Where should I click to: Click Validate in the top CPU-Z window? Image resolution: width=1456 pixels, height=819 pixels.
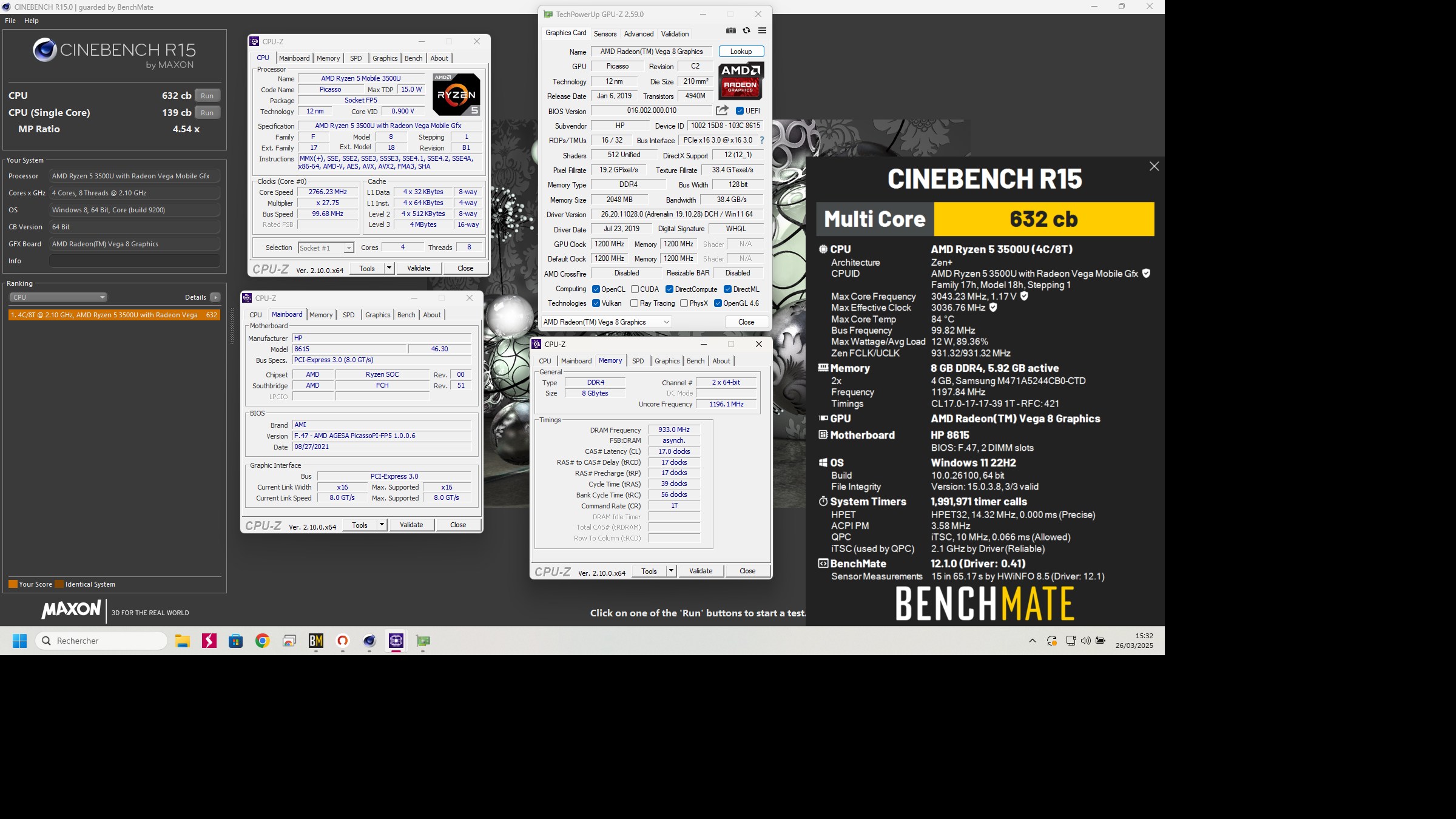click(419, 268)
